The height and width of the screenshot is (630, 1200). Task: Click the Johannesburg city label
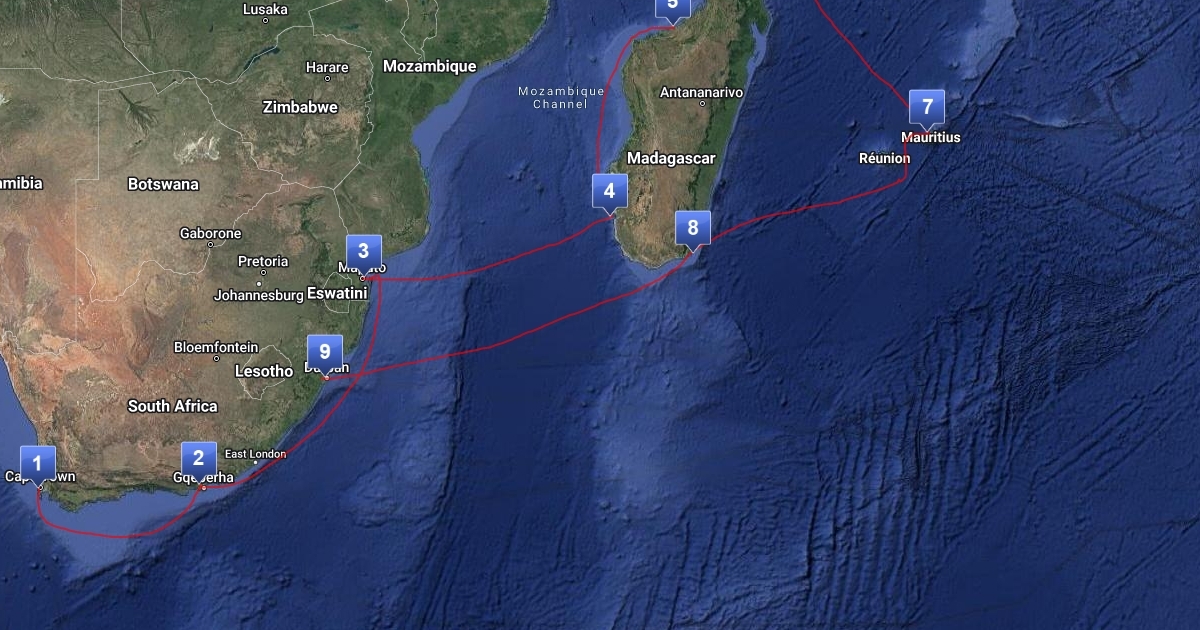click(258, 295)
